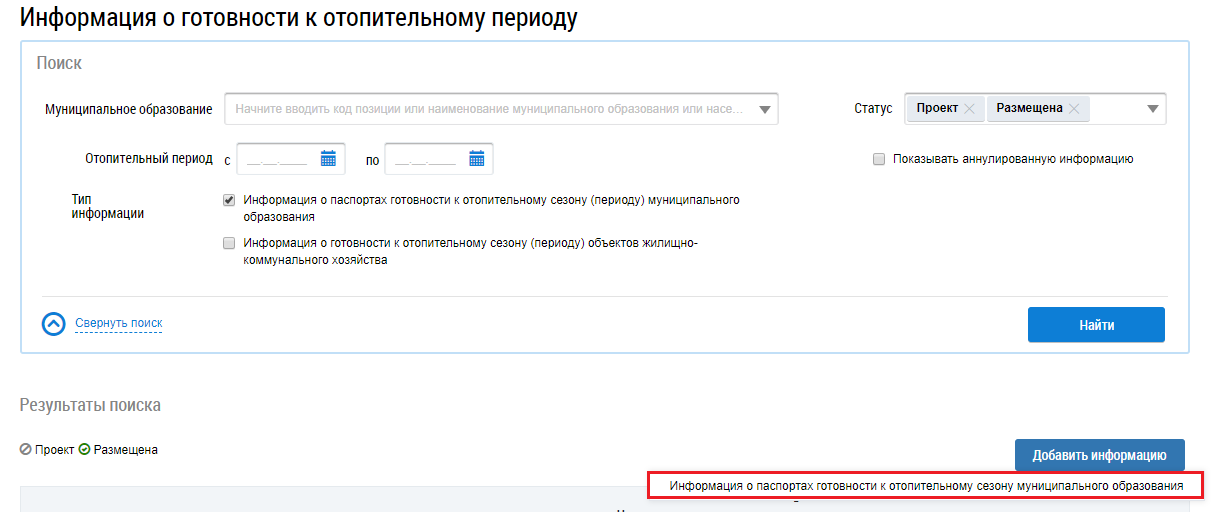The width and height of the screenshot is (1224, 512).
Task: Click the Свернуть поиск link
Action: tap(118, 323)
